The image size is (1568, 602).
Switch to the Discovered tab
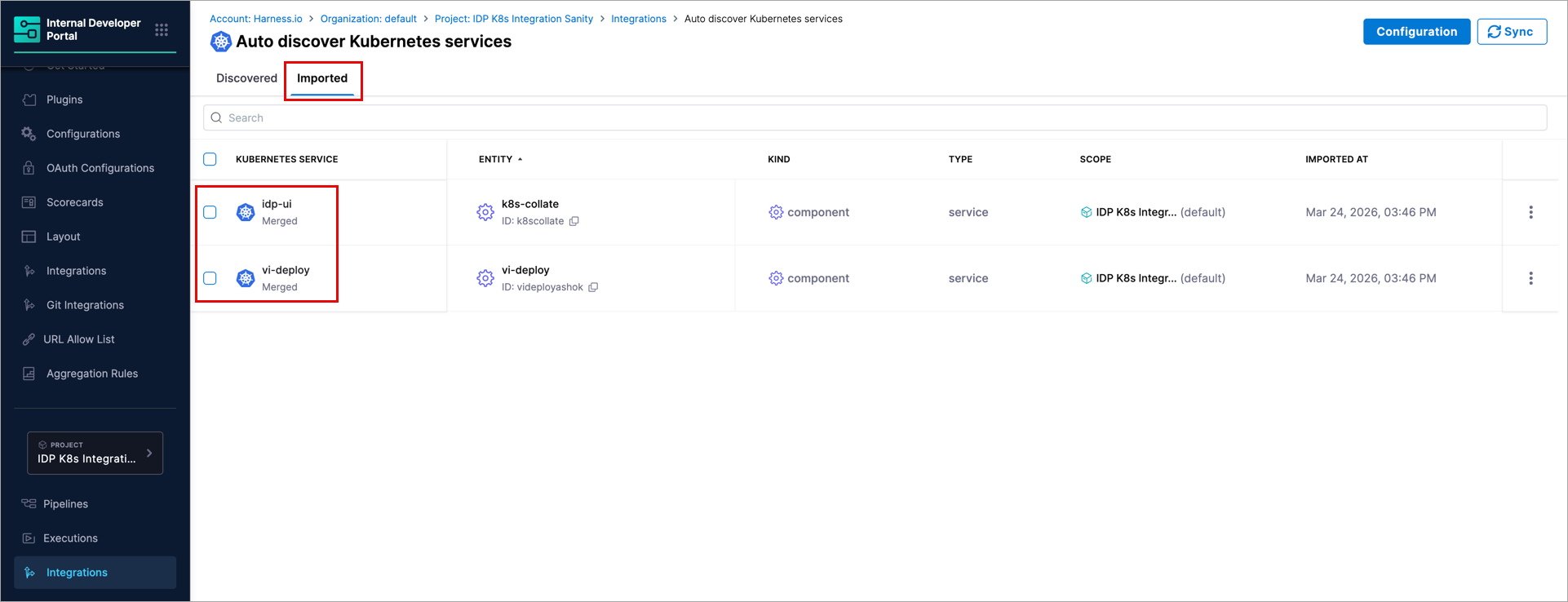[246, 78]
